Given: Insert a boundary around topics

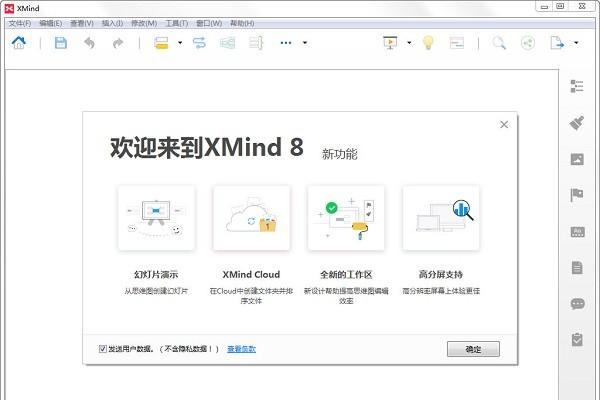Looking at the screenshot, I should pyautogui.click(x=228, y=43).
